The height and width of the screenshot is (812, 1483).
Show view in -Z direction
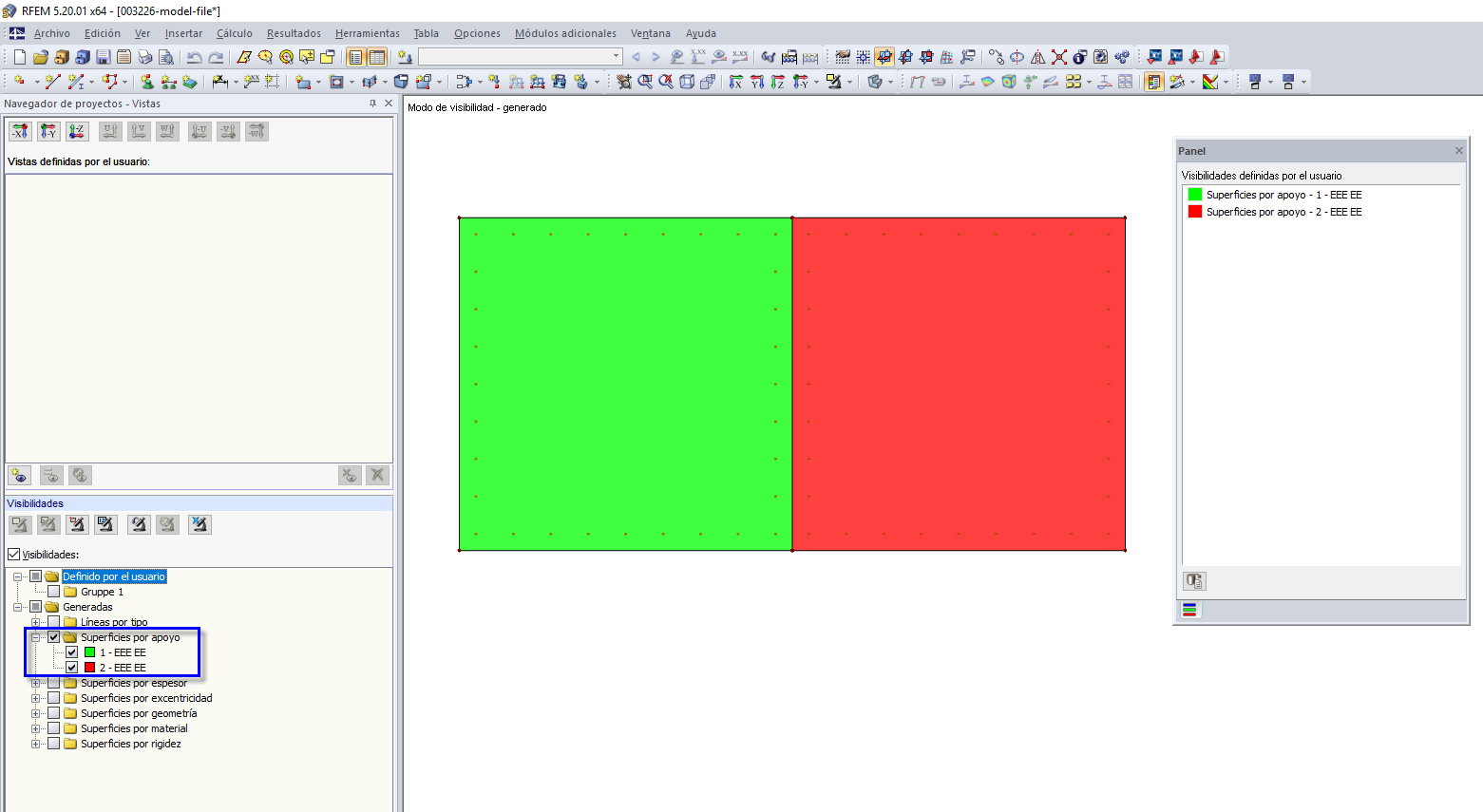click(x=77, y=131)
